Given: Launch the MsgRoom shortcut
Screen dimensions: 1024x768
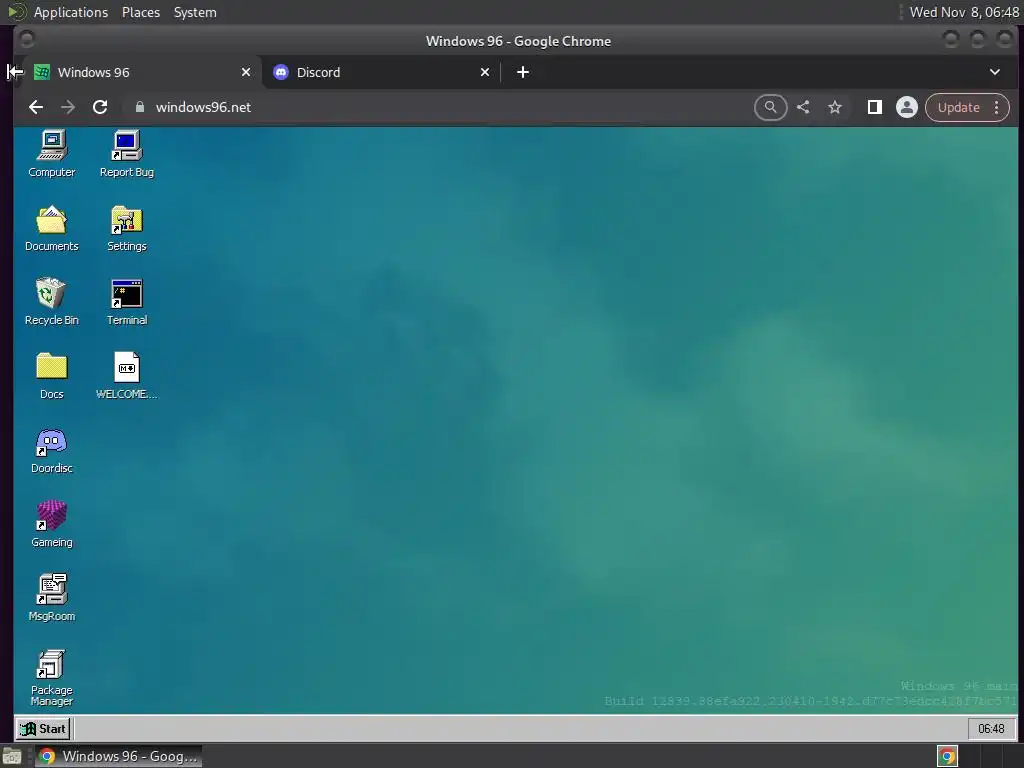Looking at the screenshot, I should tap(52, 598).
